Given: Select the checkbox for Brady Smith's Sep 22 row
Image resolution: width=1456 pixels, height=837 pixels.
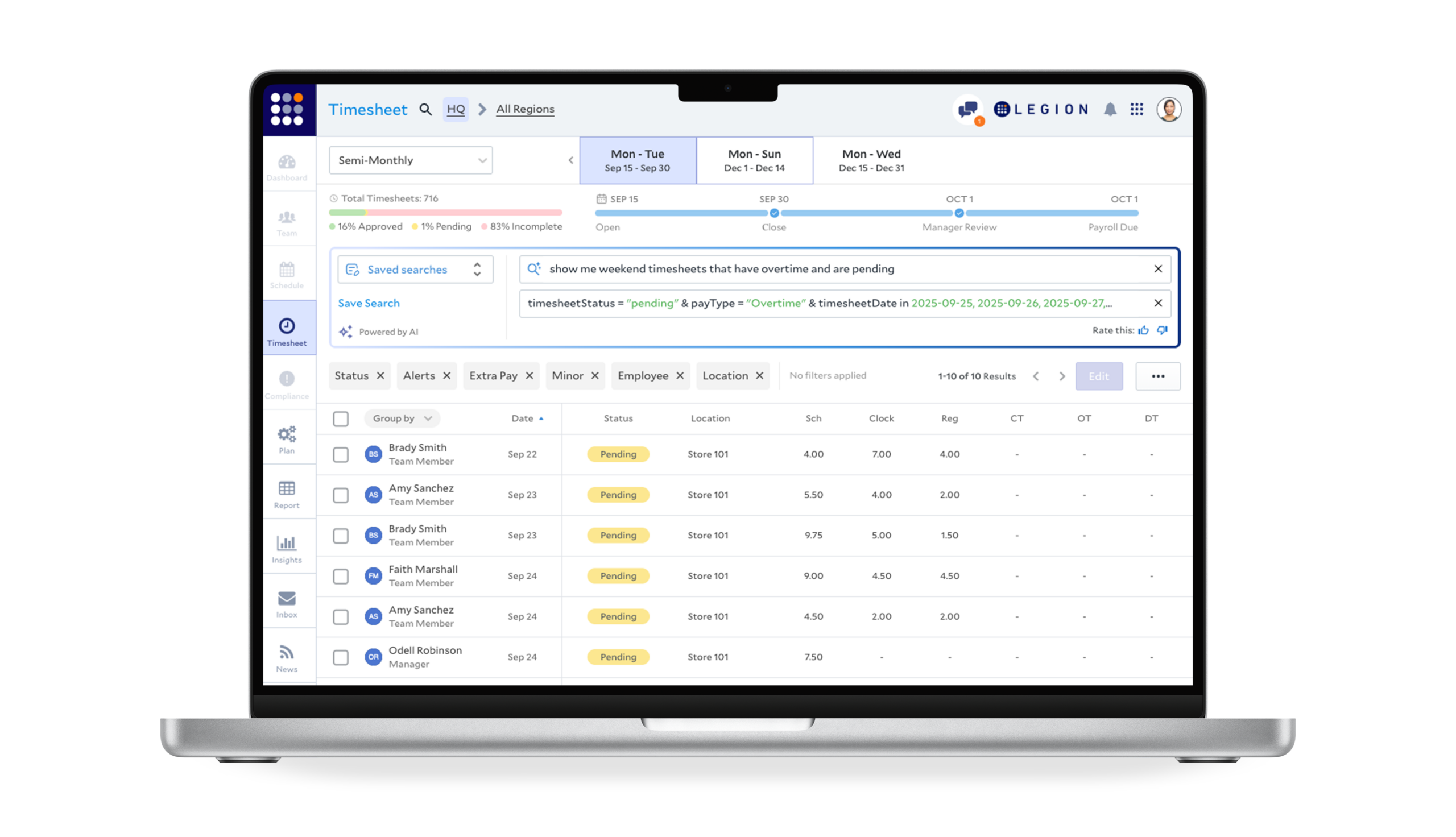Looking at the screenshot, I should 340,454.
